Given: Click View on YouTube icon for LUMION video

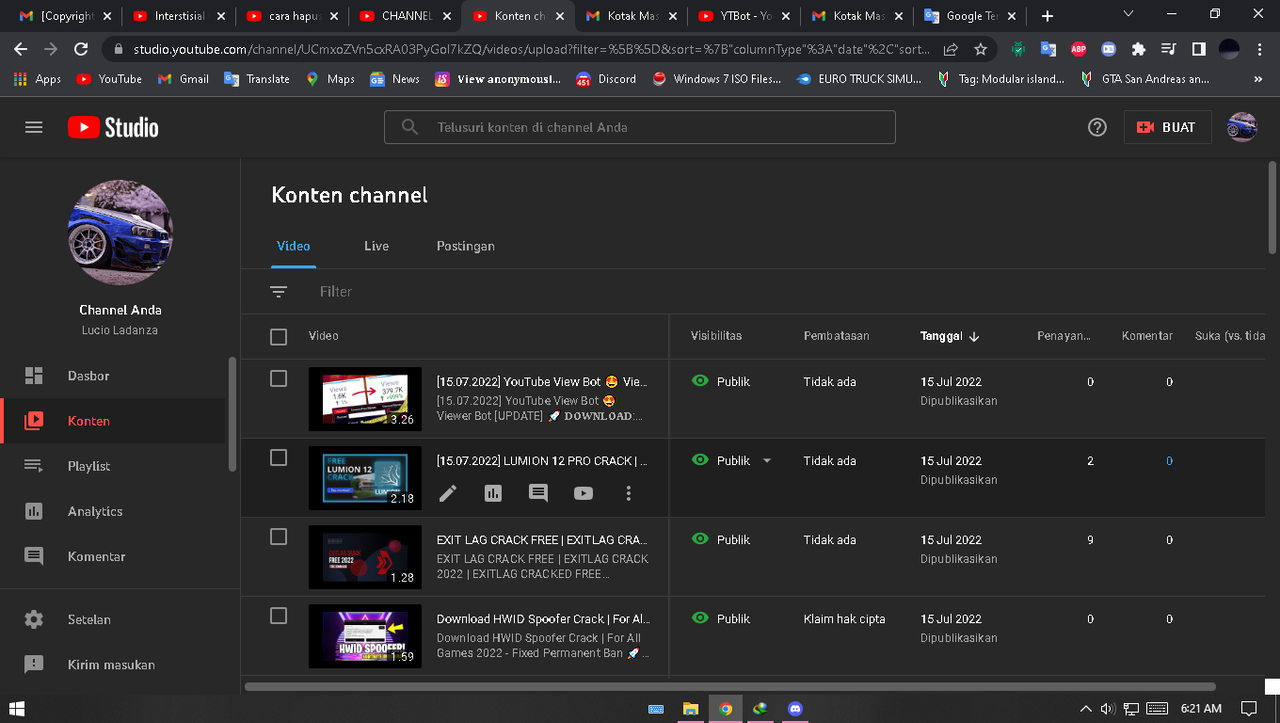Looking at the screenshot, I should pos(583,493).
